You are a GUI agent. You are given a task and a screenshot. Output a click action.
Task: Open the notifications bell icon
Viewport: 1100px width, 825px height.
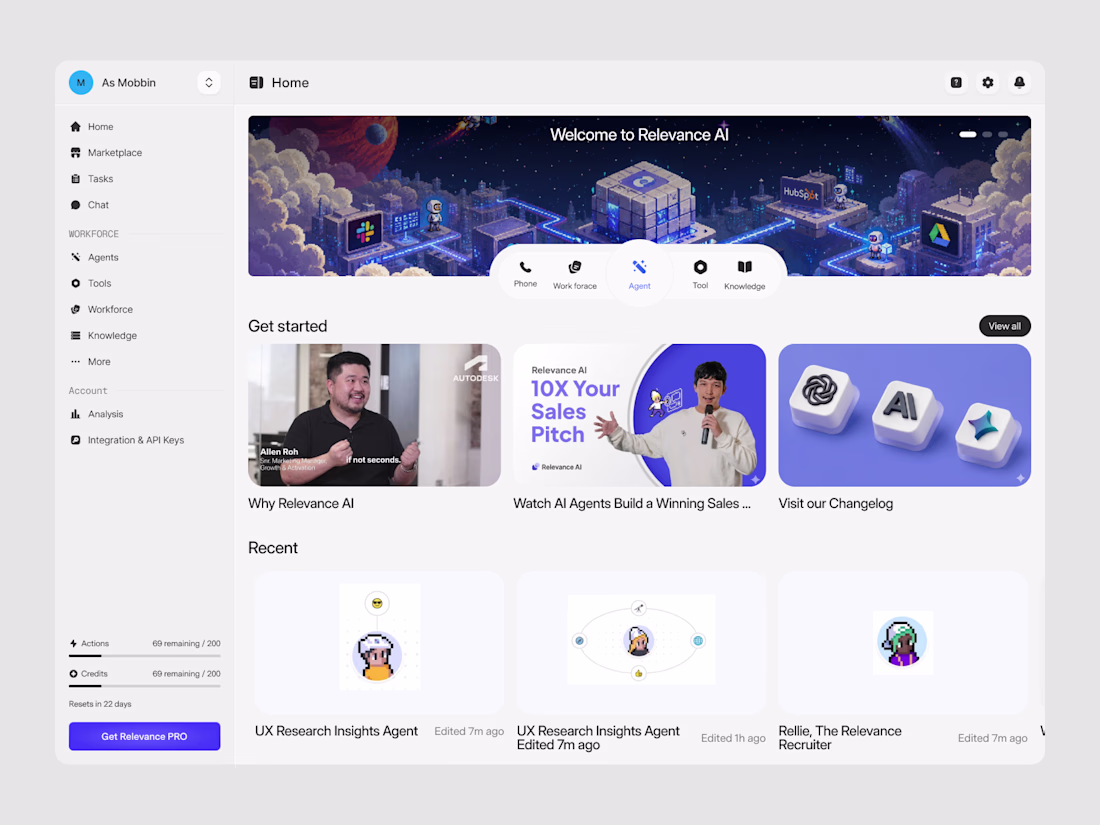(1019, 83)
